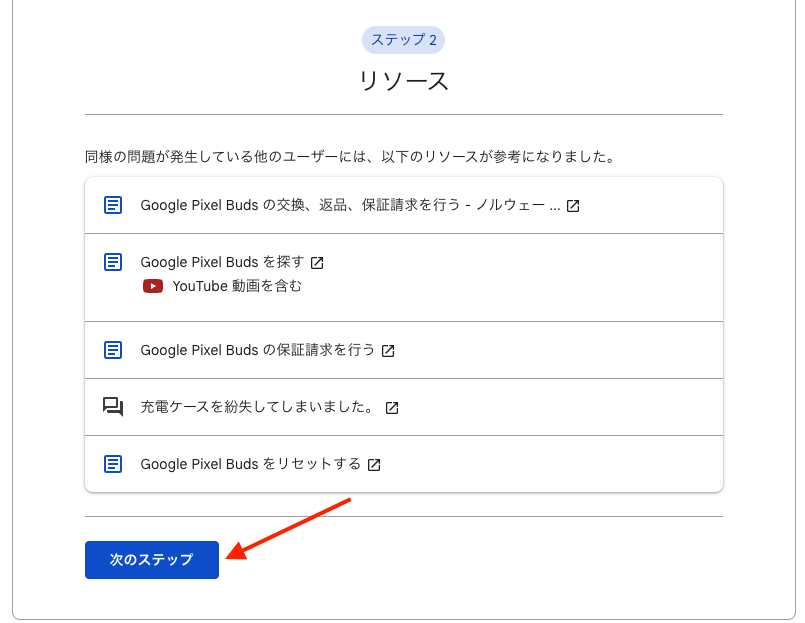Viewport: 805px width, 623px height.
Task: Open the Google Pixel Buds を探す article
Action: click(x=222, y=262)
